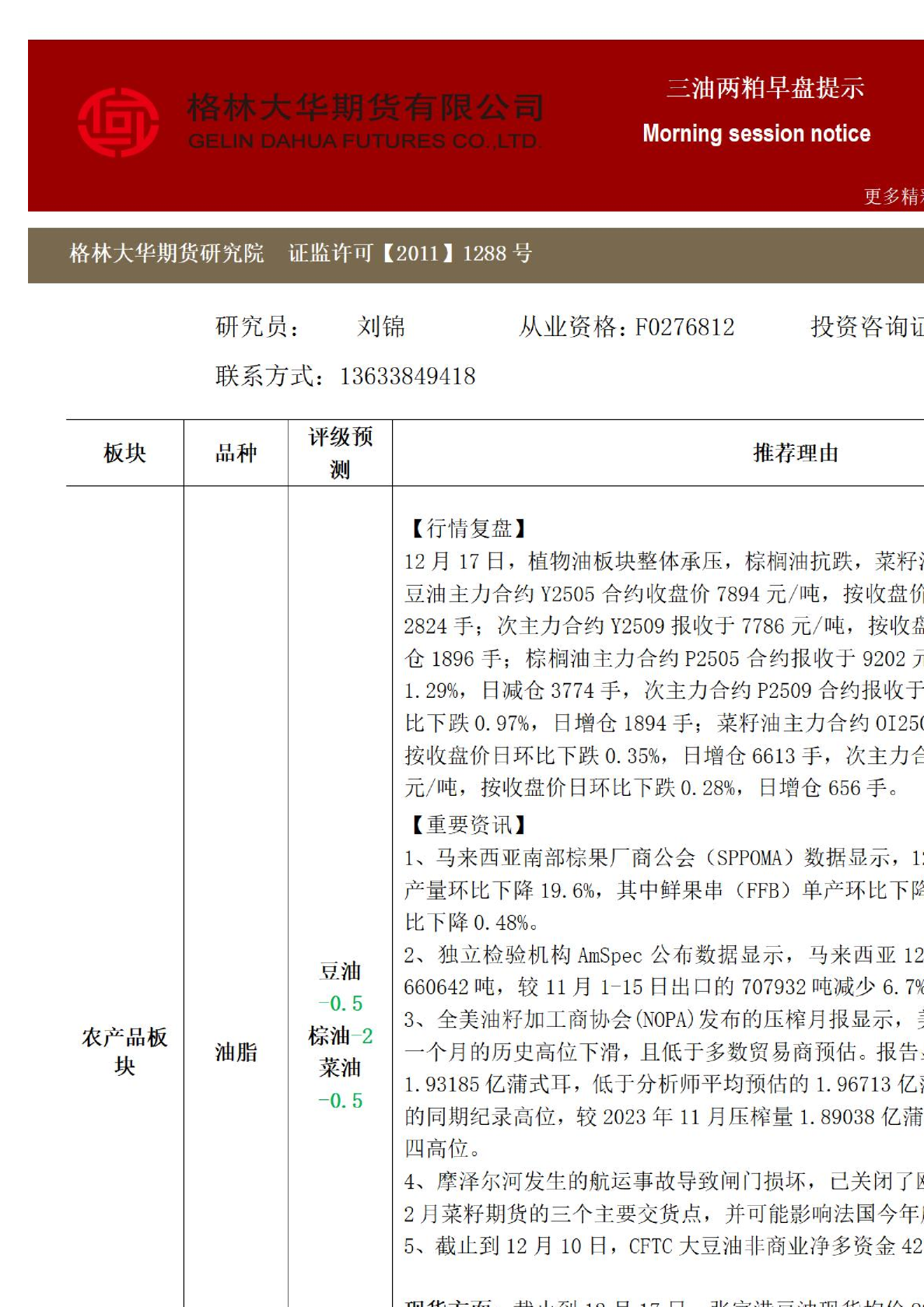Click the table header 品种

click(236, 453)
